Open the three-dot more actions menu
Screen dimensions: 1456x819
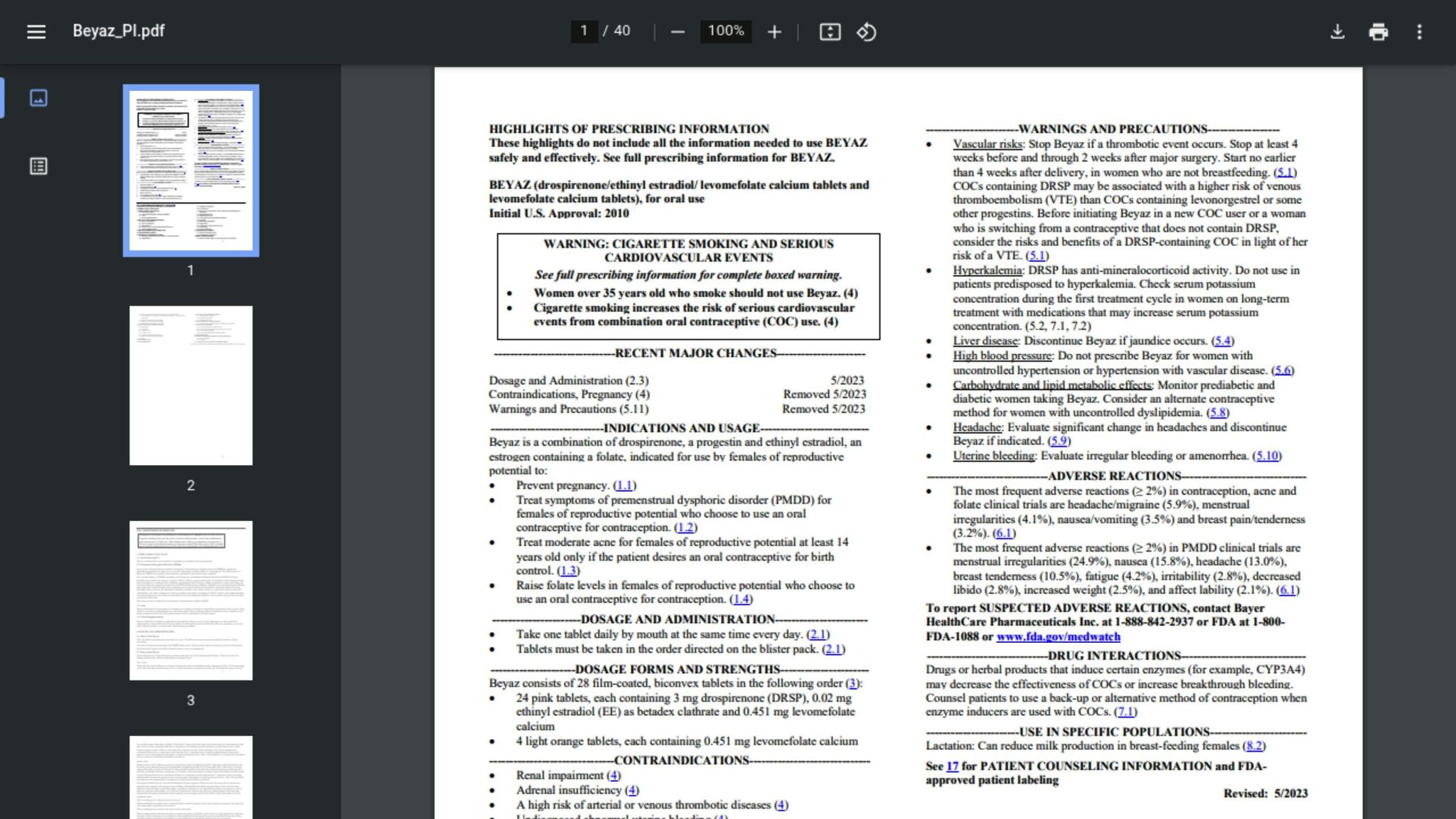[x=1419, y=32]
